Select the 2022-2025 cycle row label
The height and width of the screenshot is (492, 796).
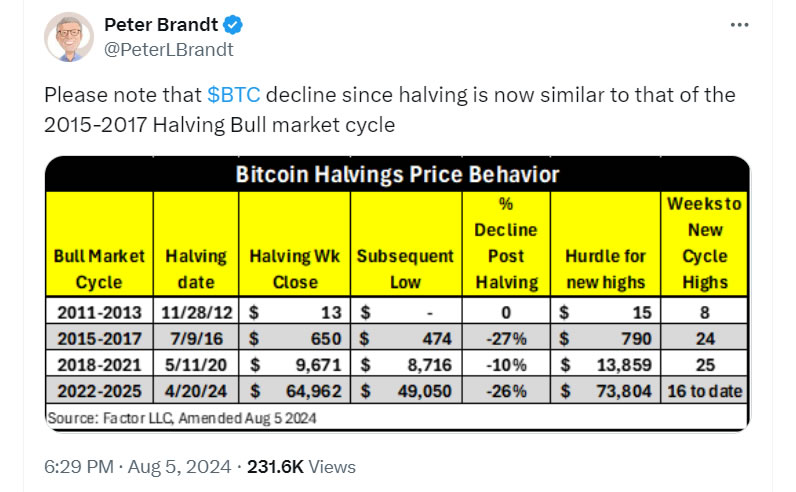[99, 390]
